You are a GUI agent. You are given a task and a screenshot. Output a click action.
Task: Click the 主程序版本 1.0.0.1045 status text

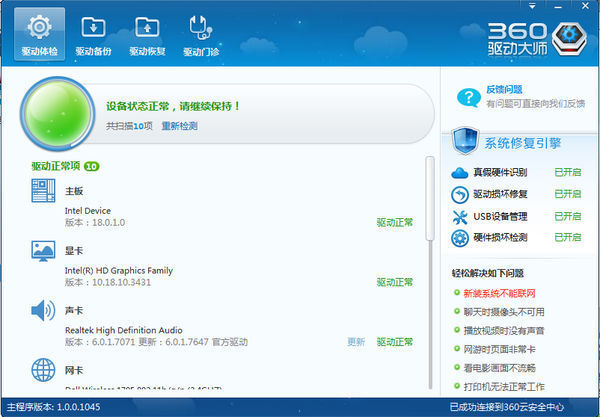[x=54, y=407]
